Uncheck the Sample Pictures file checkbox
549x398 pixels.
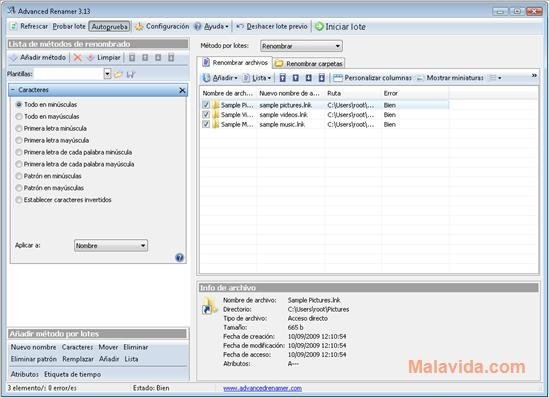coord(206,105)
